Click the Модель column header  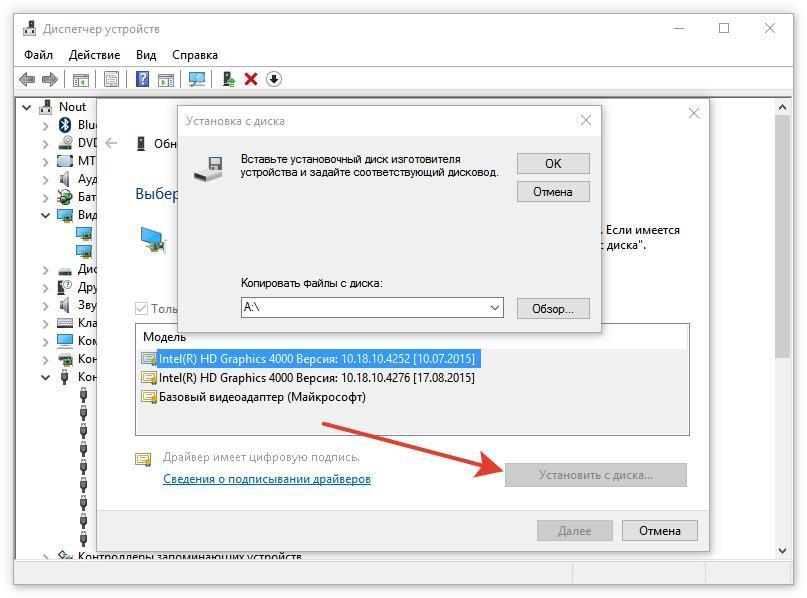click(x=164, y=337)
